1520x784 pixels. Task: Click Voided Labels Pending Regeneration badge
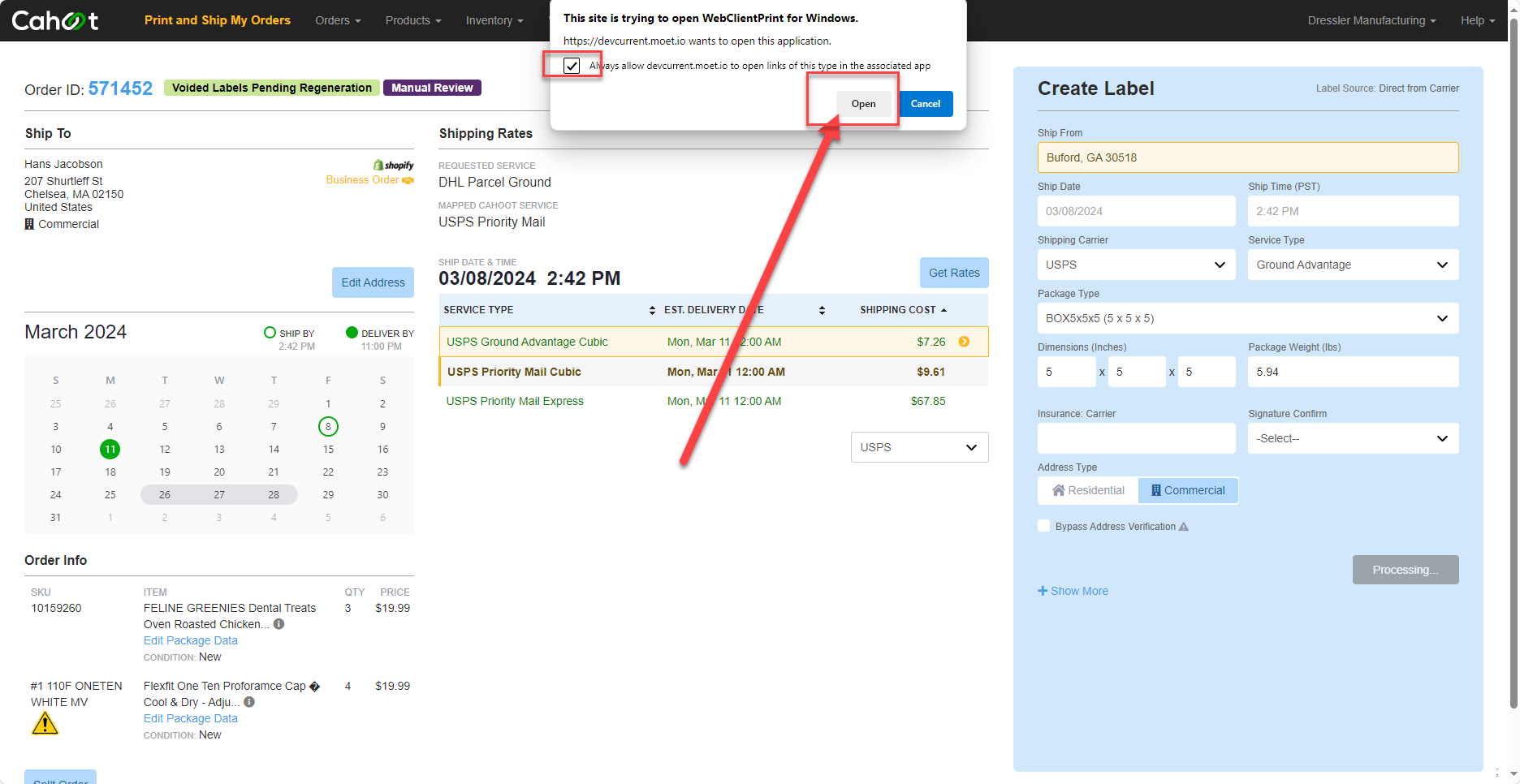click(x=272, y=88)
